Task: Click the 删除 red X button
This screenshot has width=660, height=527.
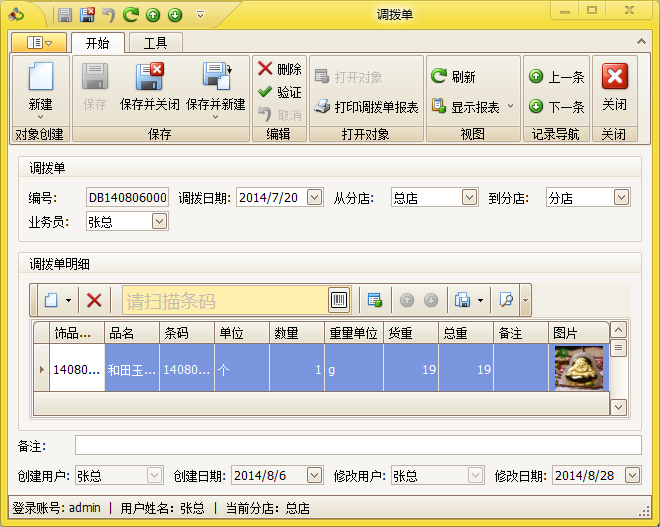Action: pyautogui.click(x=279, y=69)
